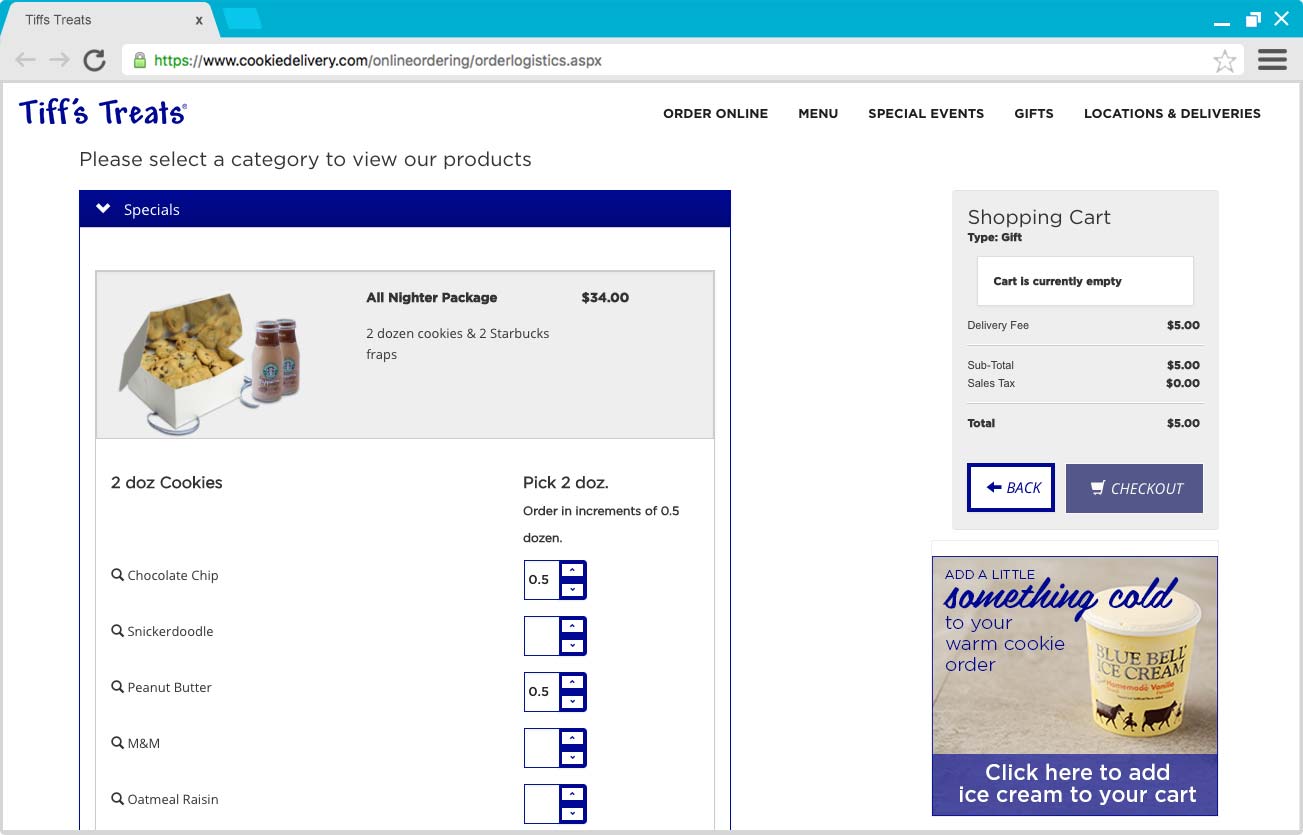Click the browser address bar URL
This screenshot has height=835, width=1303.
pyautogui.click(x=378, y=60)
